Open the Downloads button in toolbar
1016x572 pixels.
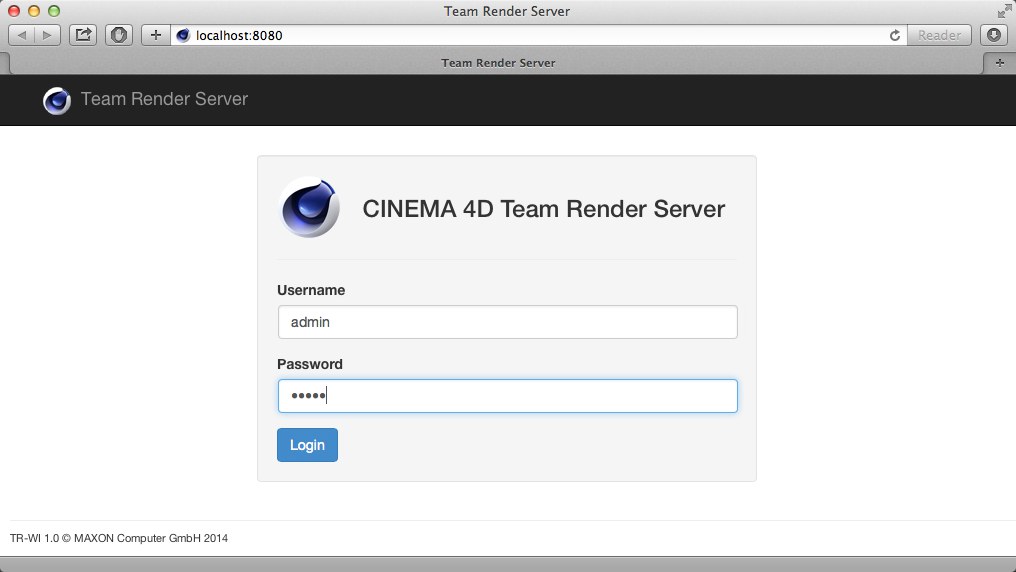point(994,35)
